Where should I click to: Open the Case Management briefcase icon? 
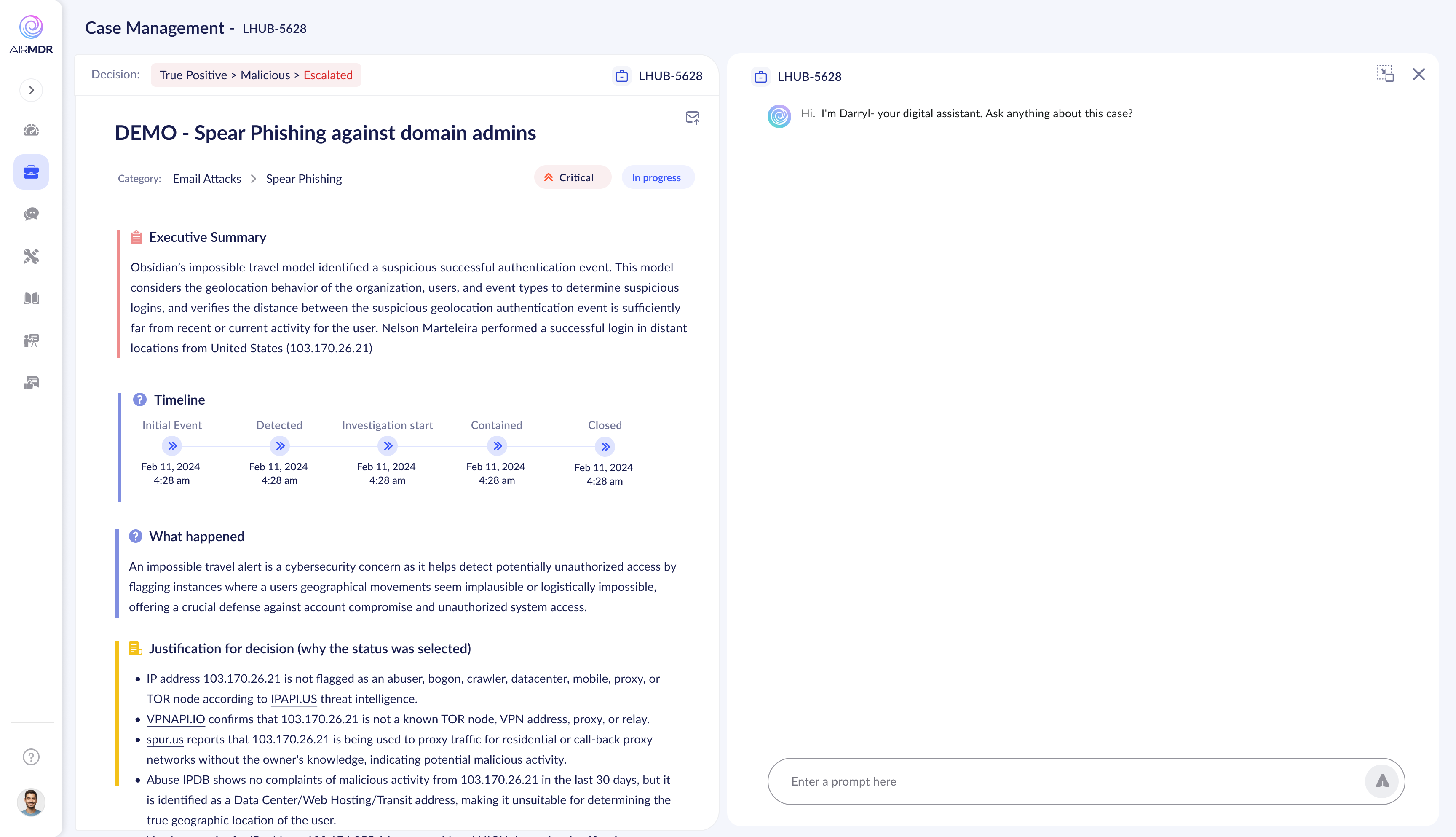tap(31, 172)
